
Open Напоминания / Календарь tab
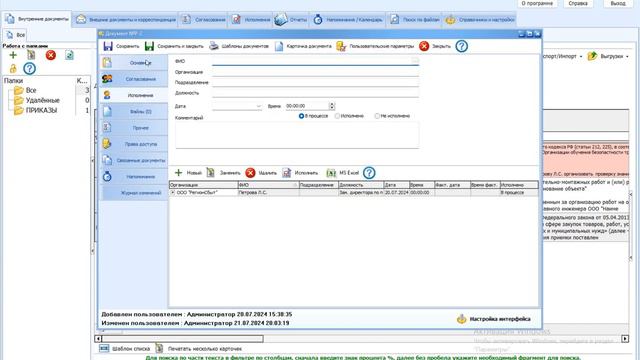348,19
